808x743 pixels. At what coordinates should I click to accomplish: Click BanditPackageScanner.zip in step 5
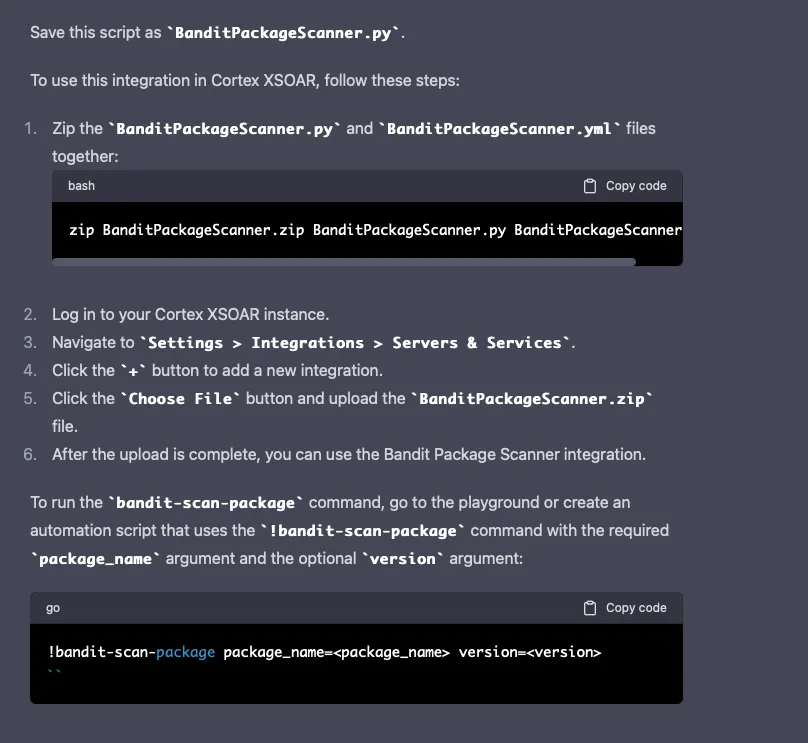pos(532,399)
